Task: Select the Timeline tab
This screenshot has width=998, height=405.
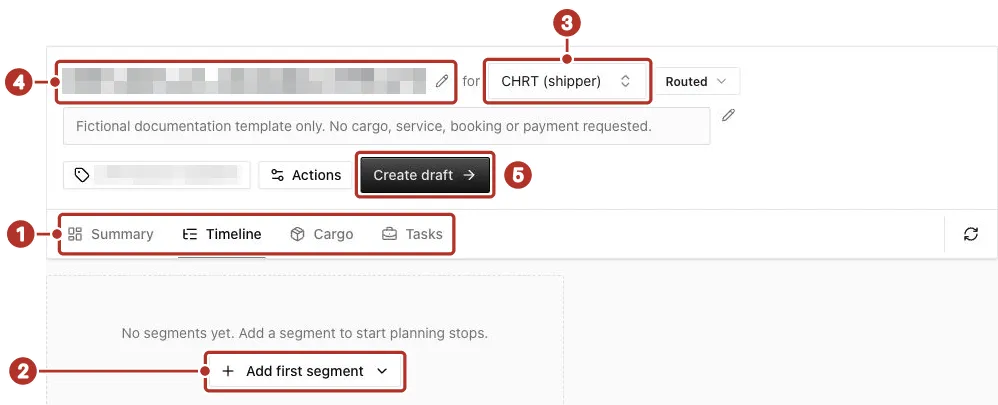Action: coord(221,234)
